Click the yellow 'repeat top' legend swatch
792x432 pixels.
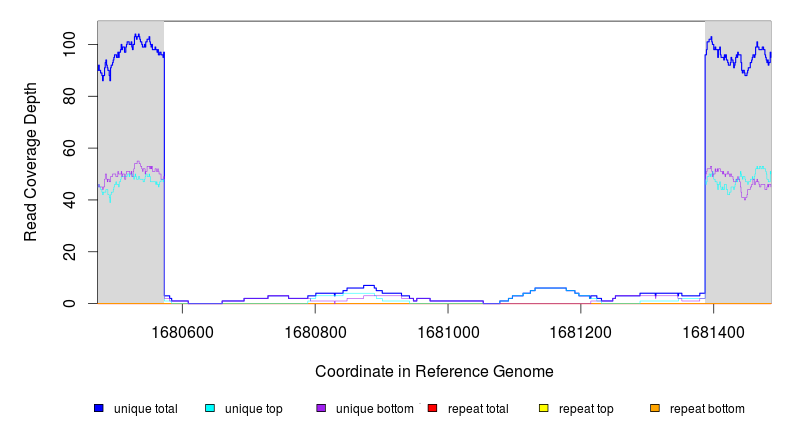pyautogui.click(x=544, y=409)
